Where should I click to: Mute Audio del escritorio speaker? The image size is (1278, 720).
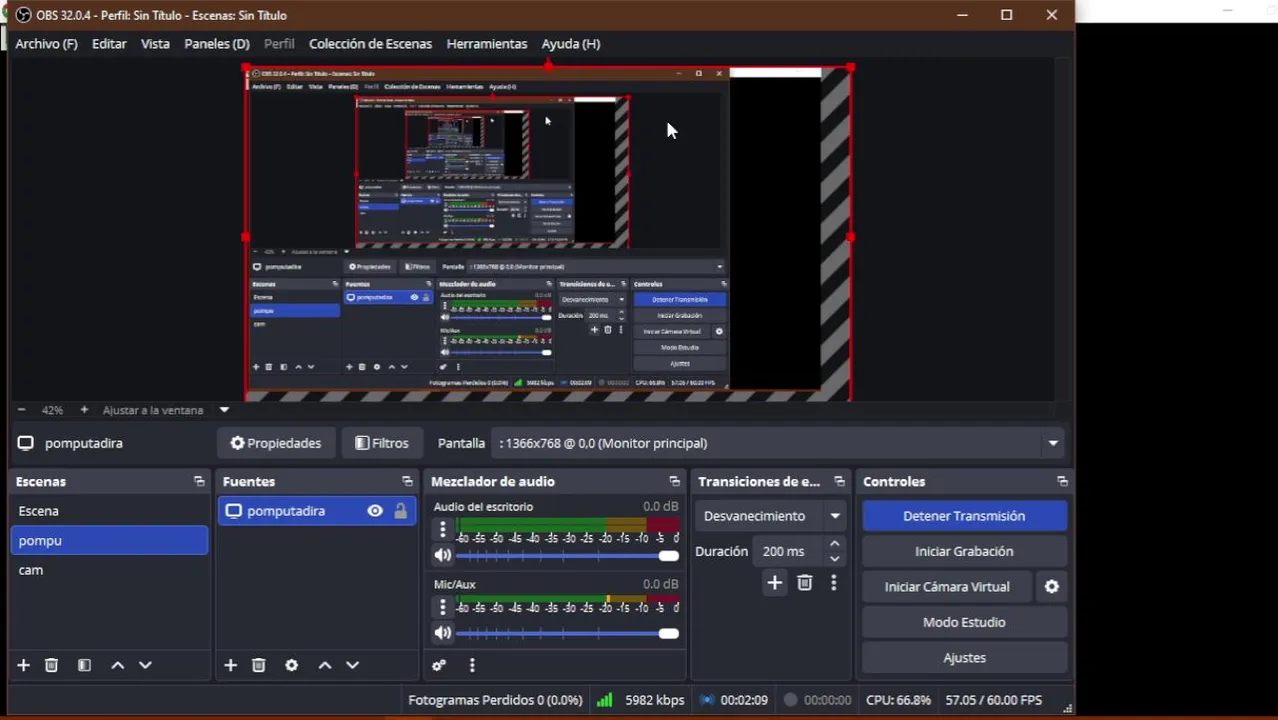point(442,555)
